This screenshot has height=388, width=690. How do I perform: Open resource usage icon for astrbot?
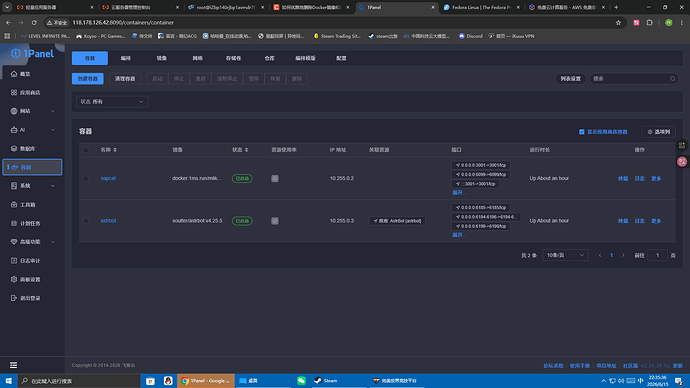pos(275,221)
